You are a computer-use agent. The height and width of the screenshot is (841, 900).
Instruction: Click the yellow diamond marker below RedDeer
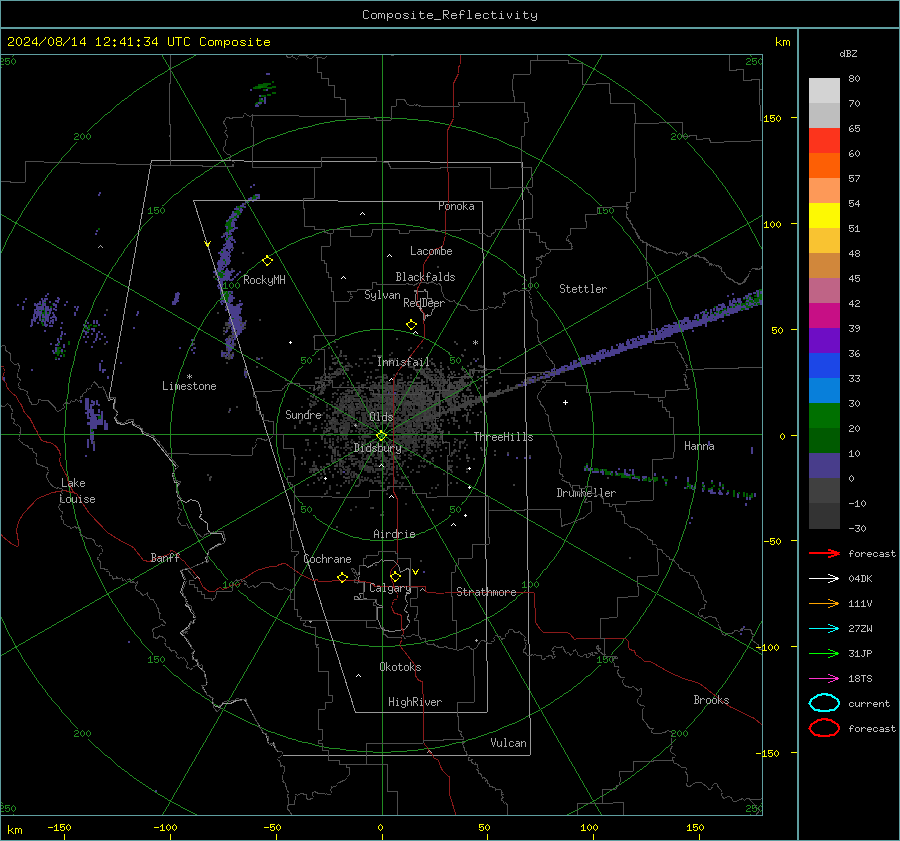point(411,325)
